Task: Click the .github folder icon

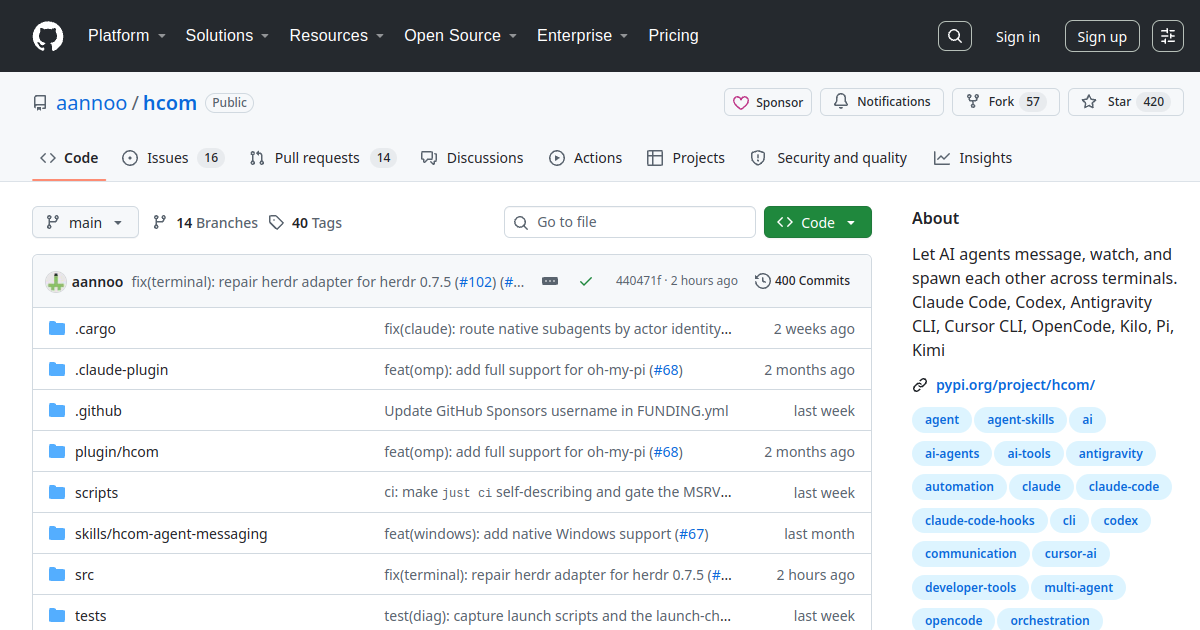Action: click(x=57, y=411)
